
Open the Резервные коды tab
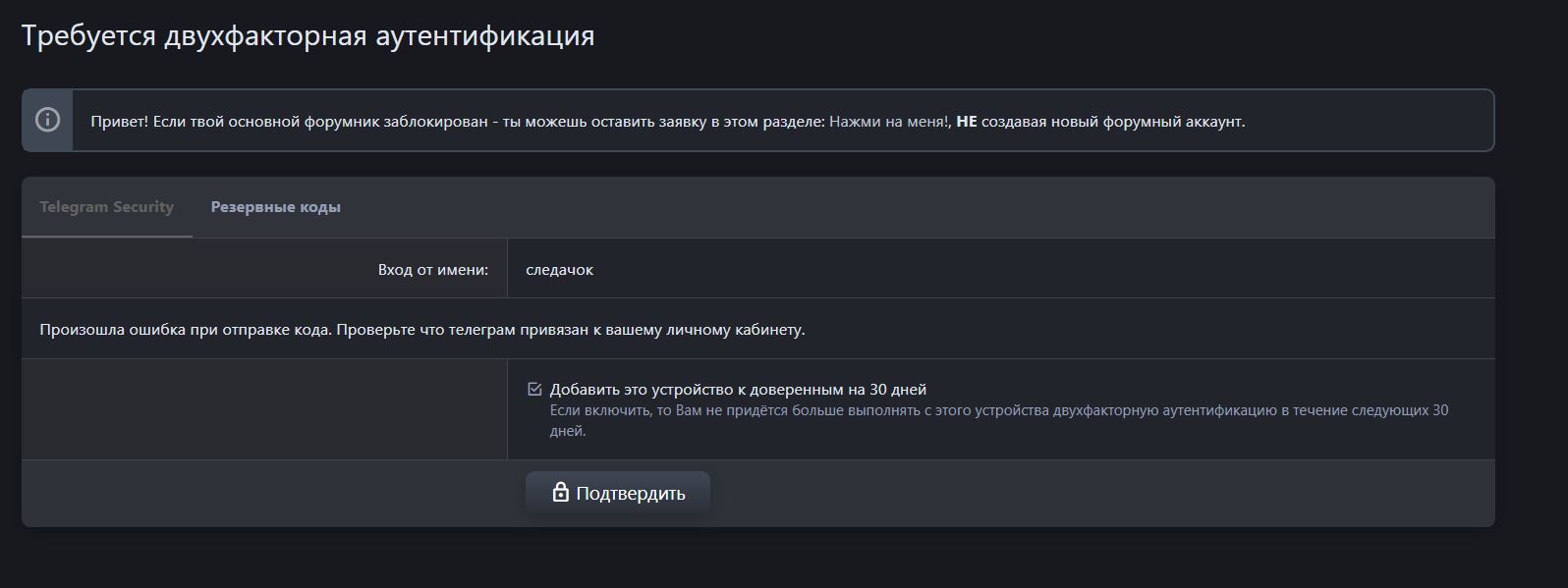tap(275, 207)
